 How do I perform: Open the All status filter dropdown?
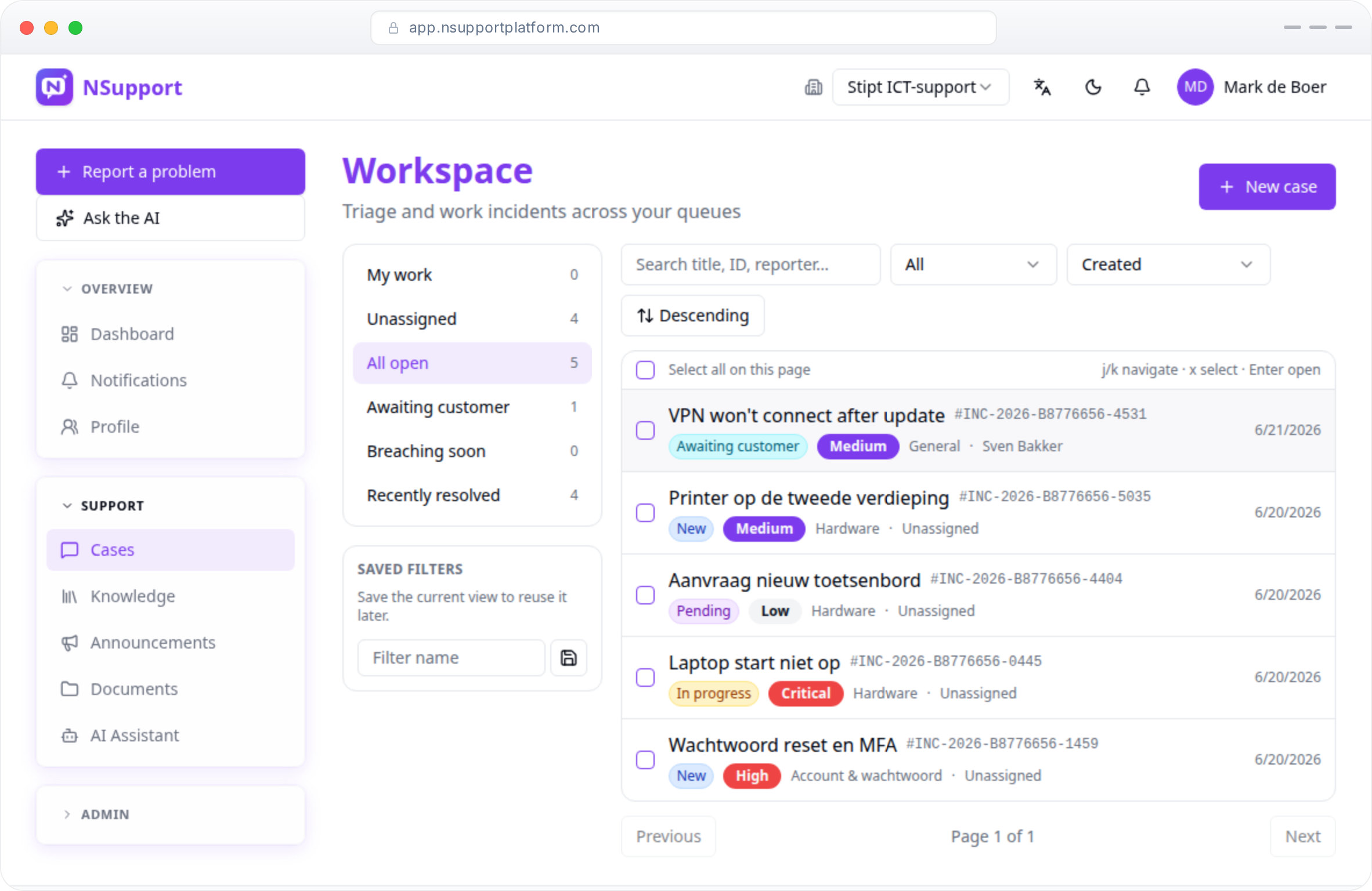[973, 265]
